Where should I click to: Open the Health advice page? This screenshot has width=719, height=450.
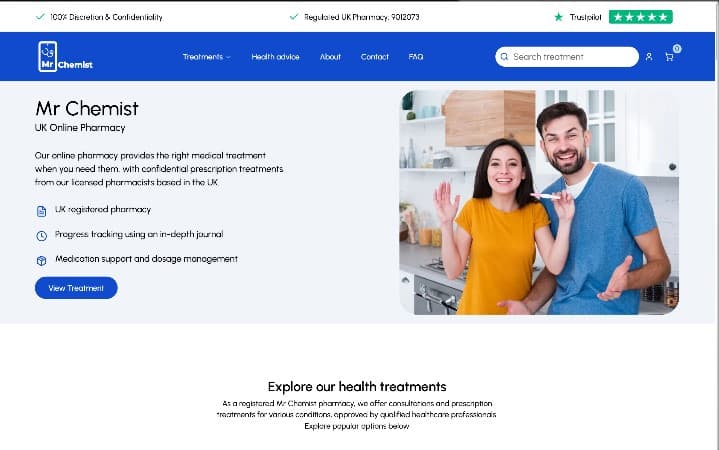(275, 57)
